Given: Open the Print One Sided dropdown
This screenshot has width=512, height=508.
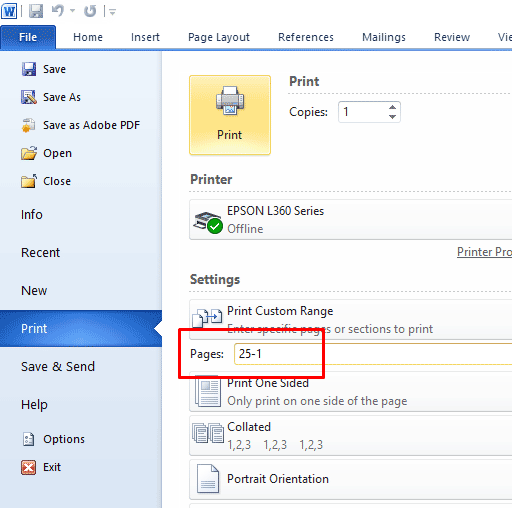Looking at the screenshot, I should [x=351, y=392].
